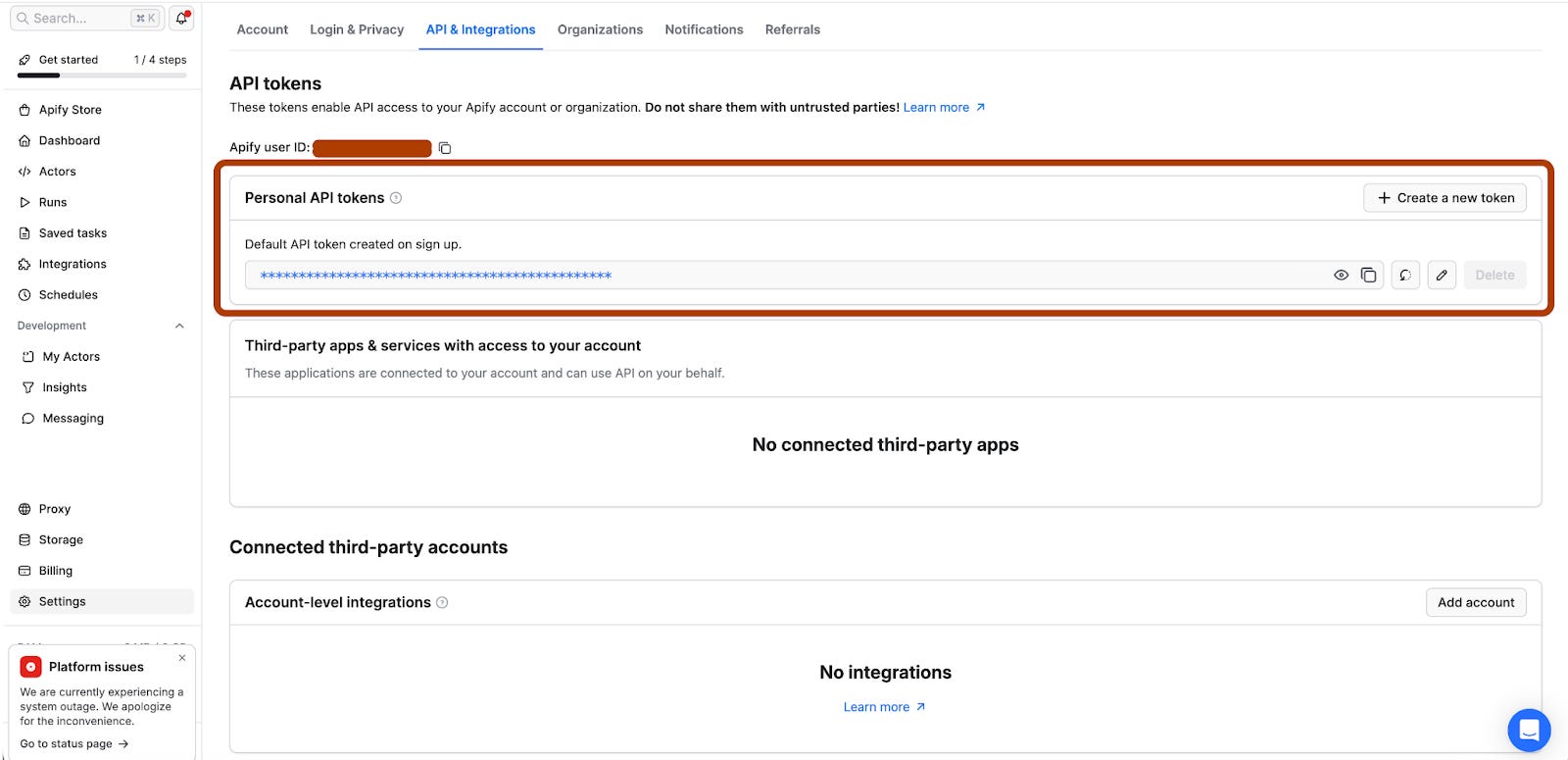Dismiss the Platform issues notice

(x=182, y=658)
